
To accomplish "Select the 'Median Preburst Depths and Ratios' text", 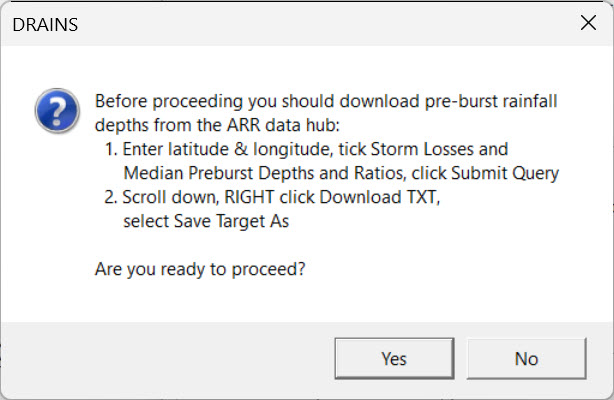I will pos(265,173).
